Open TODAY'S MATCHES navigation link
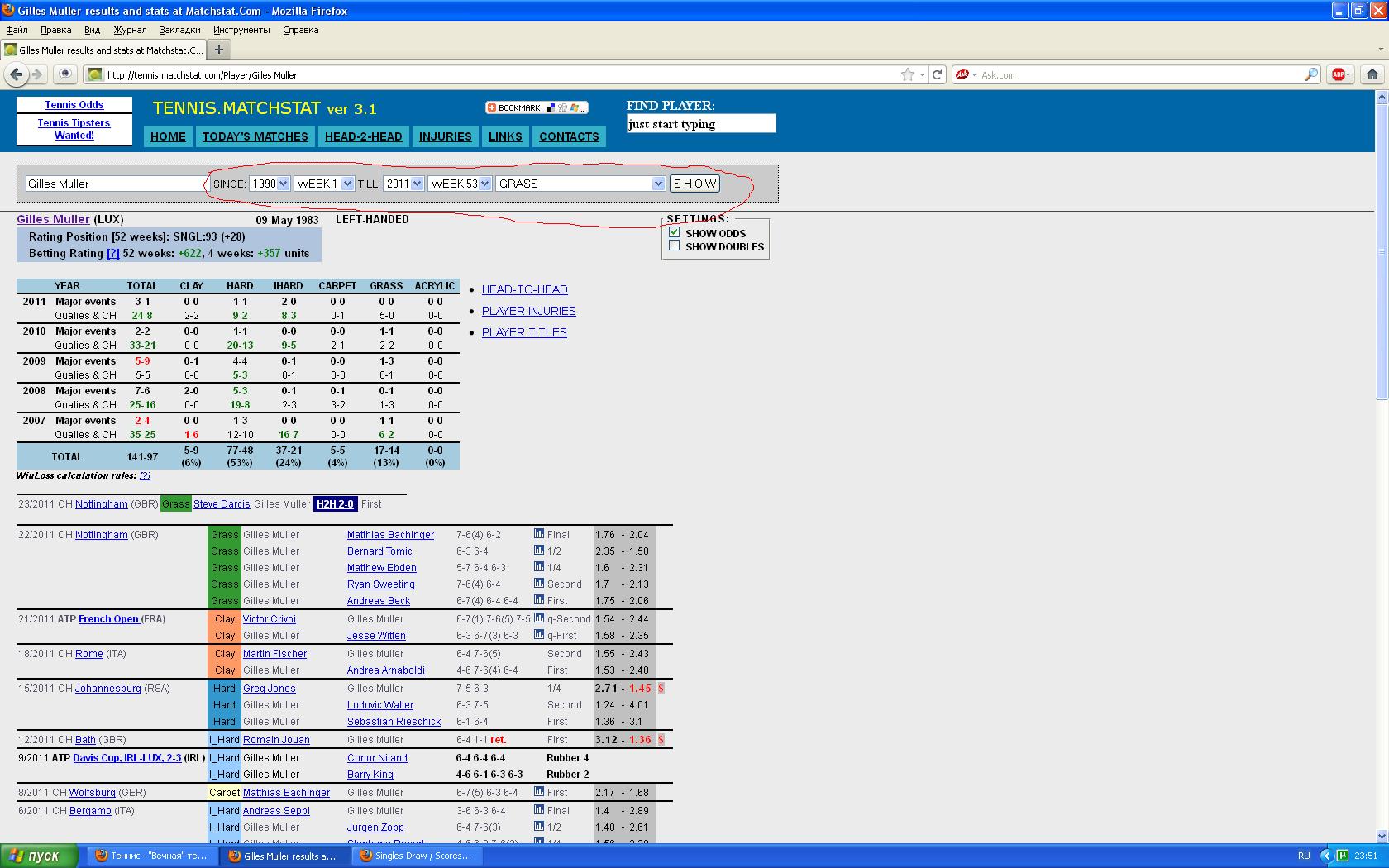Image resolution: width=1389 pixels, height=868 pixels. pyautogui.click(x=255, y=136)
